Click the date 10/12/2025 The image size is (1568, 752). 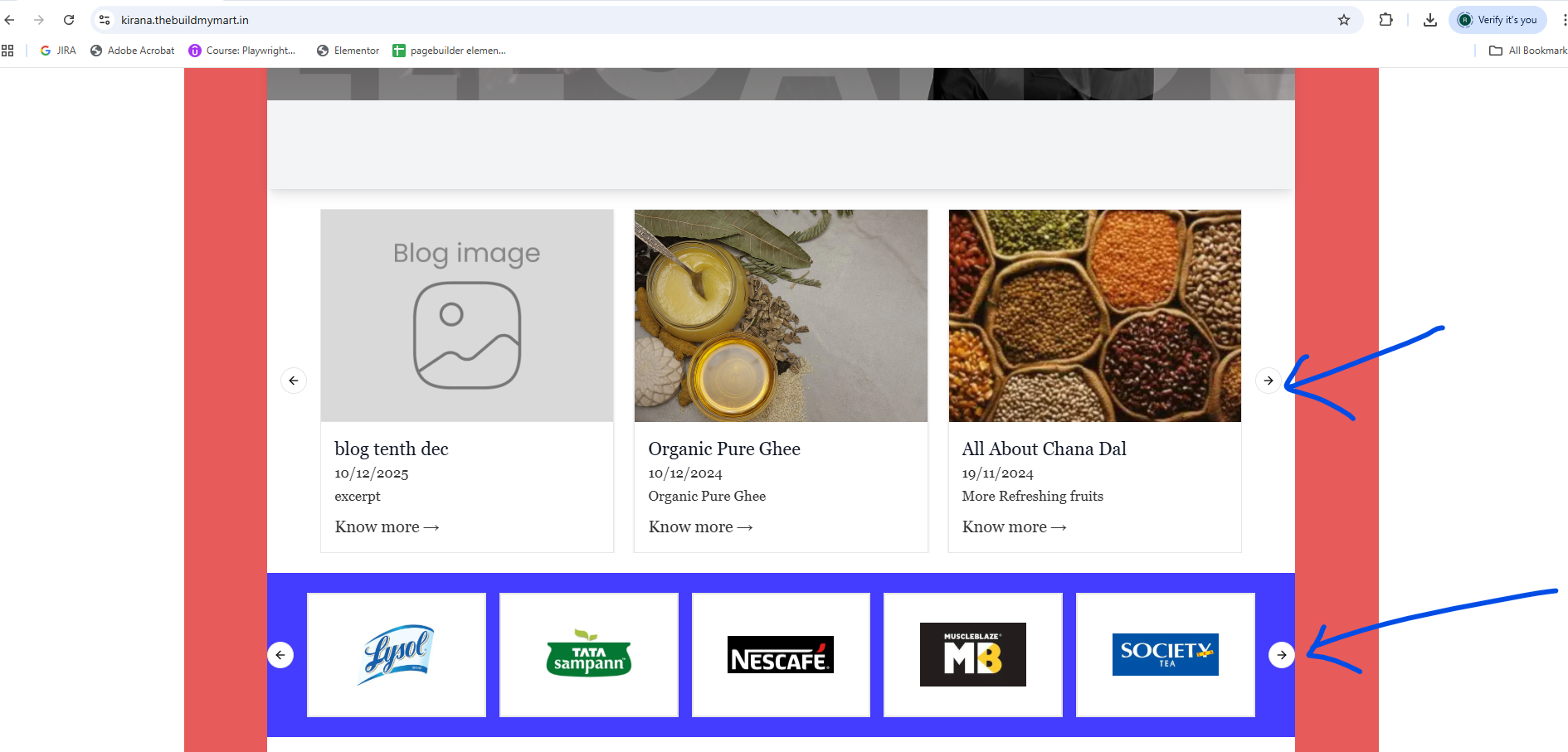point(372,473)
